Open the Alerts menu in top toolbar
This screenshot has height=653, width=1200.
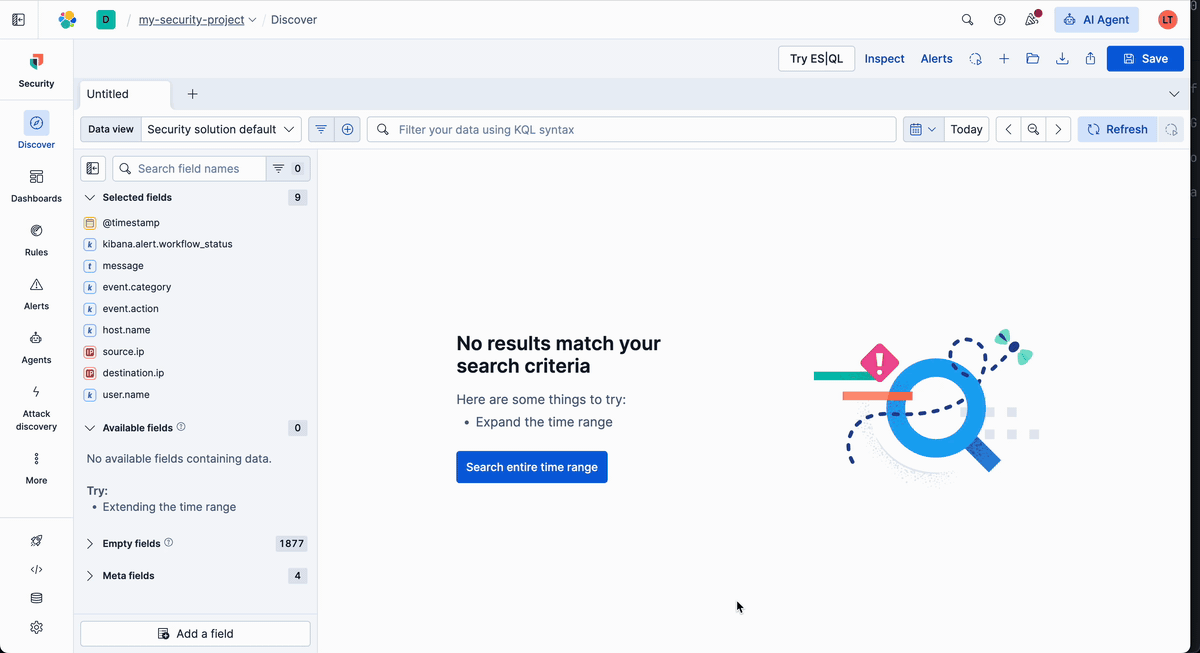click(936, 59)
